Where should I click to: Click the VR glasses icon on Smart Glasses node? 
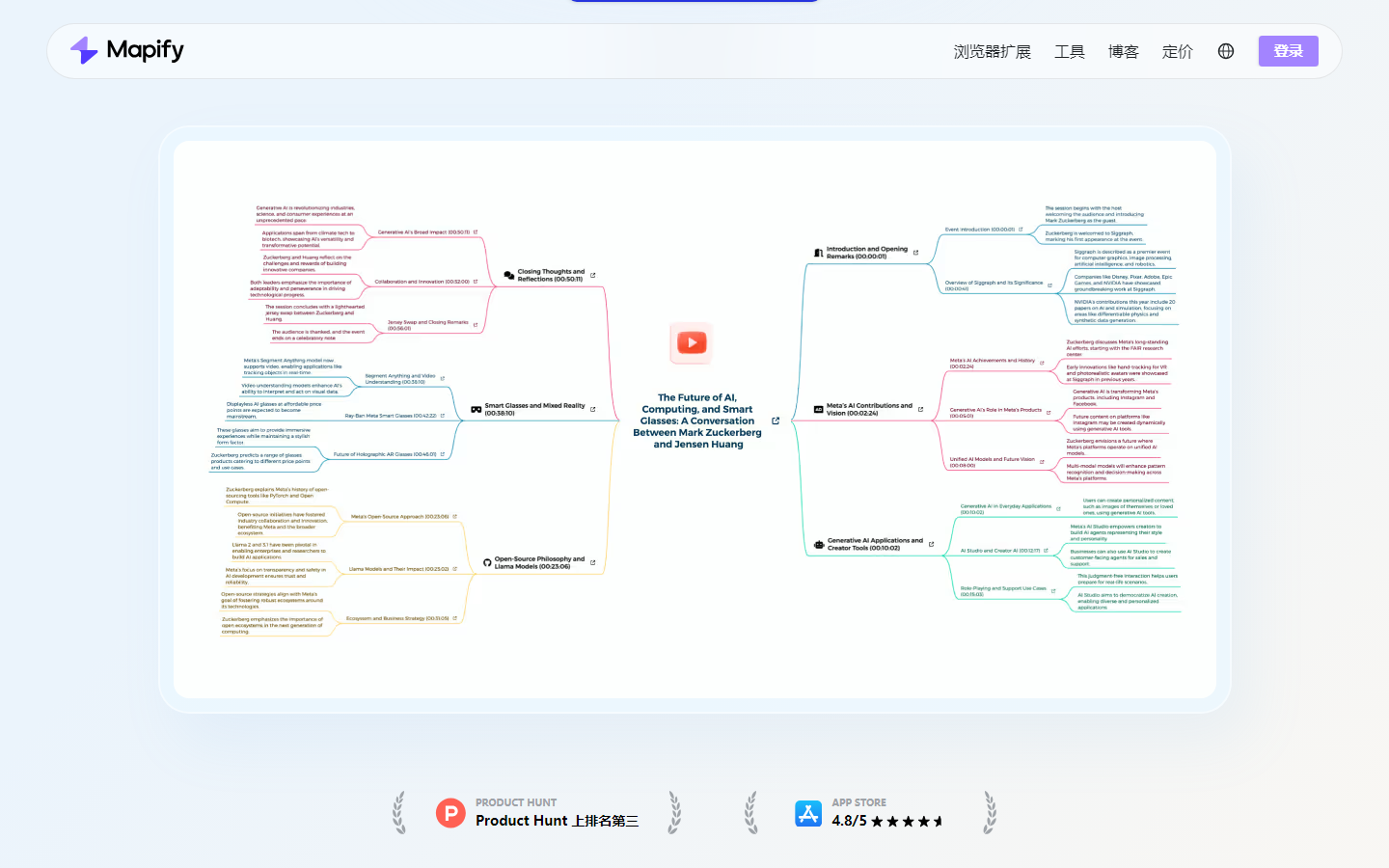(x=476, y=409)
